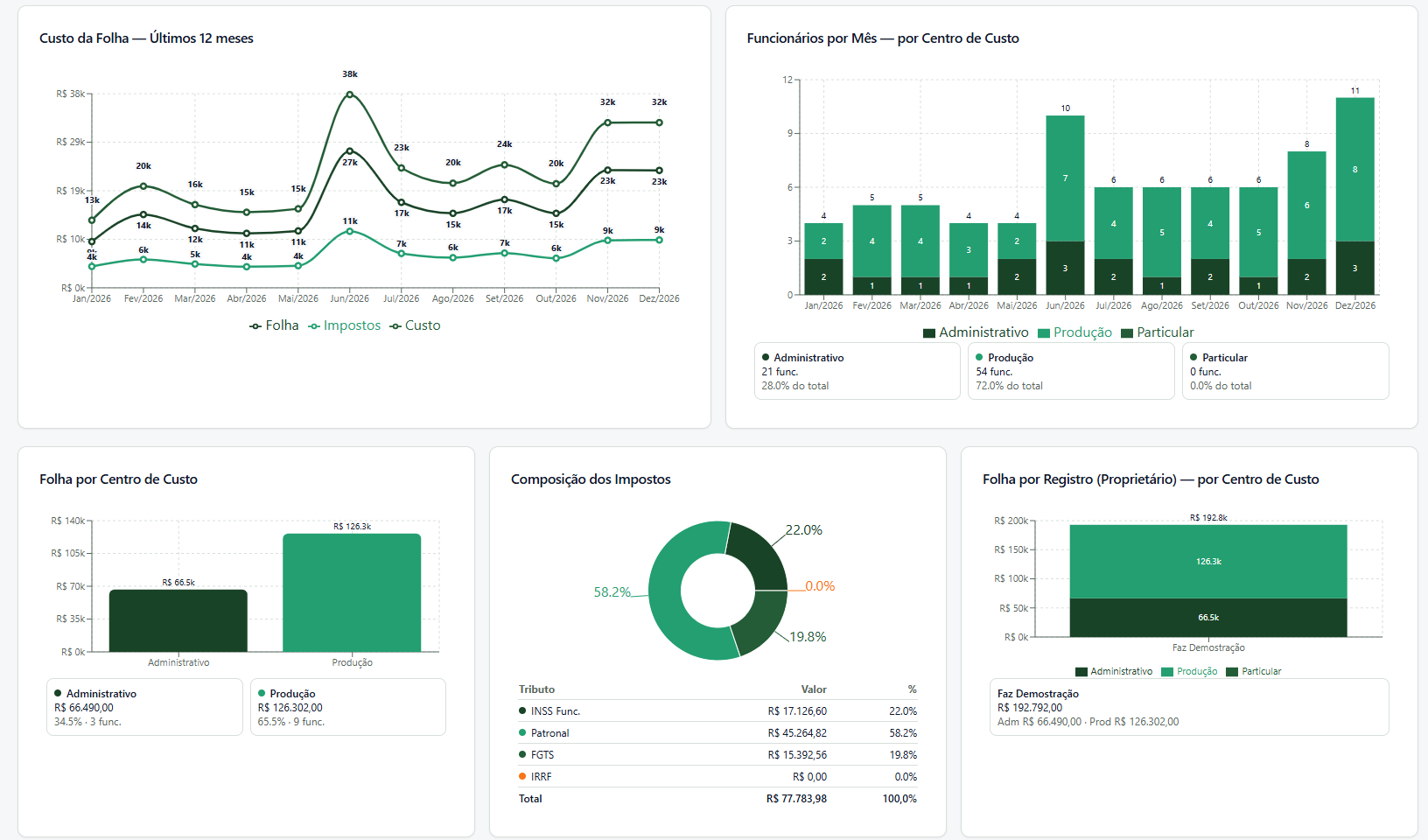Open the Faz Demostração card showing R$ 192.792,00

pyautogui.click(x=1189, y=707)
